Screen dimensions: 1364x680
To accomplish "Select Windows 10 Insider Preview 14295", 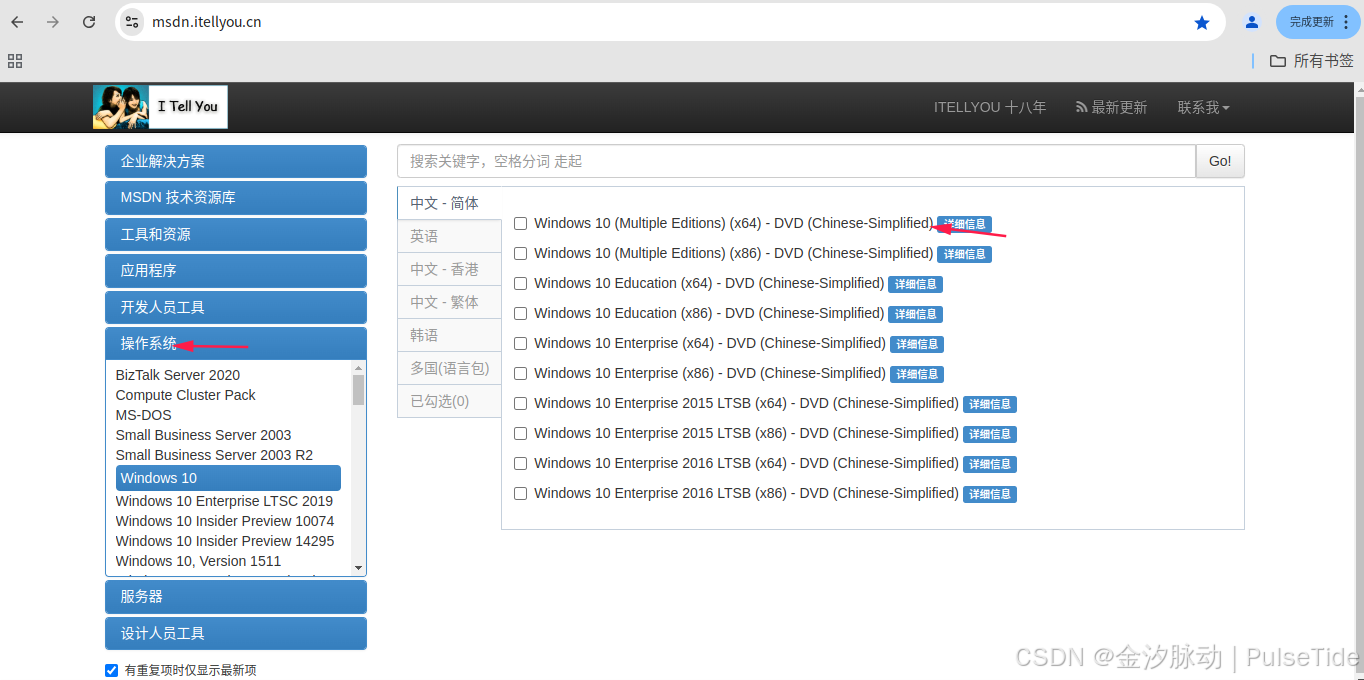I will (x=225, y=541).
